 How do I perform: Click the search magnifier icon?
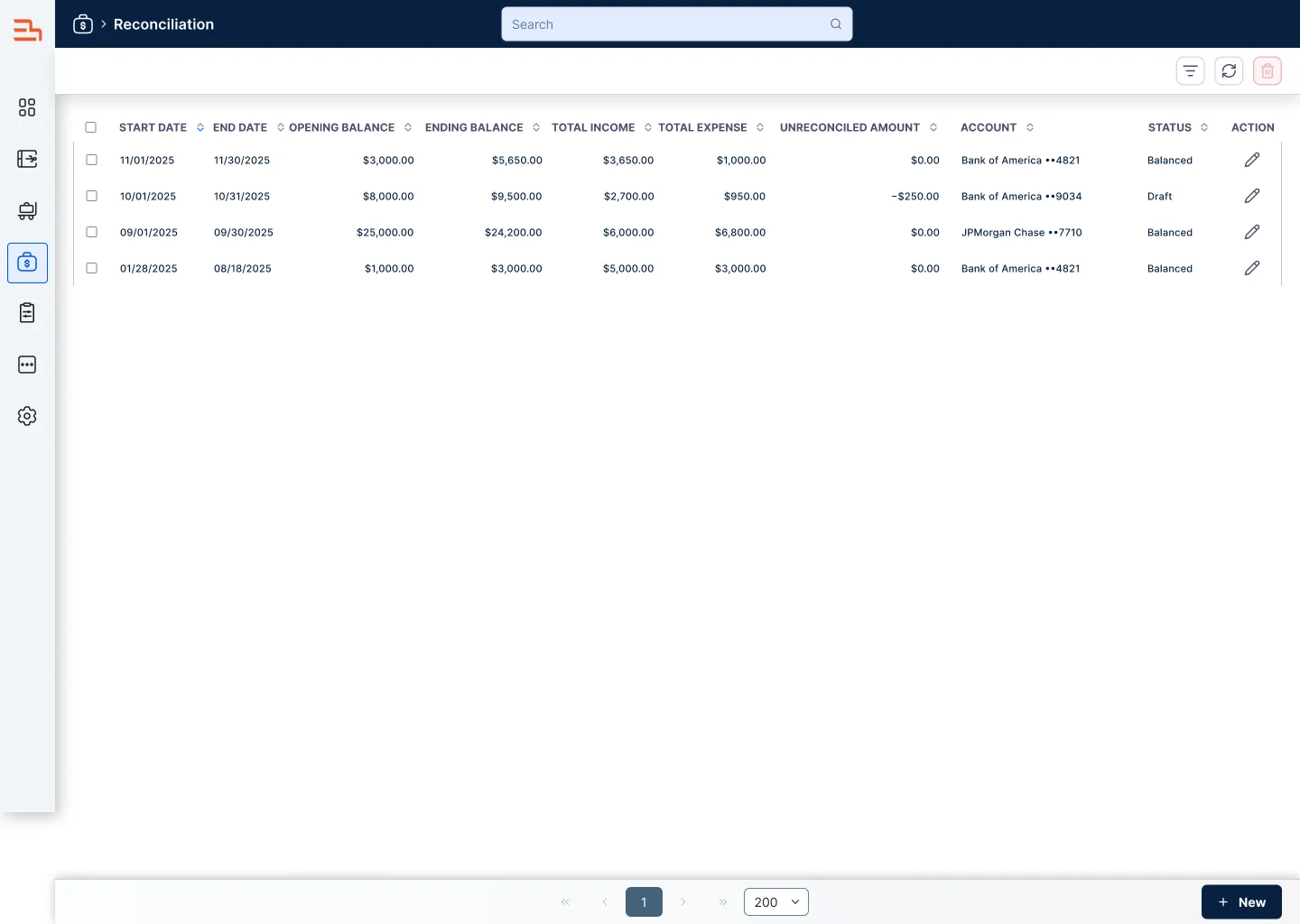pos(836,24)
